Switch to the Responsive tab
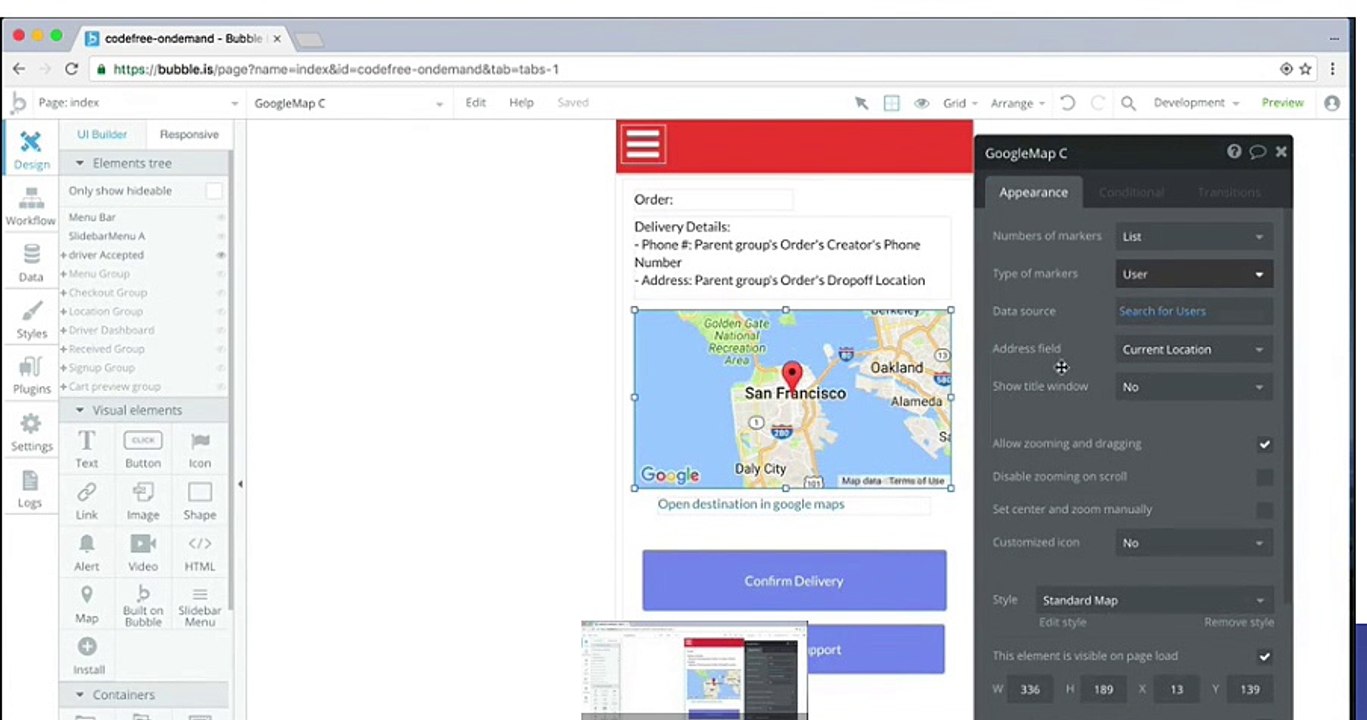 (x=189, y=134)
